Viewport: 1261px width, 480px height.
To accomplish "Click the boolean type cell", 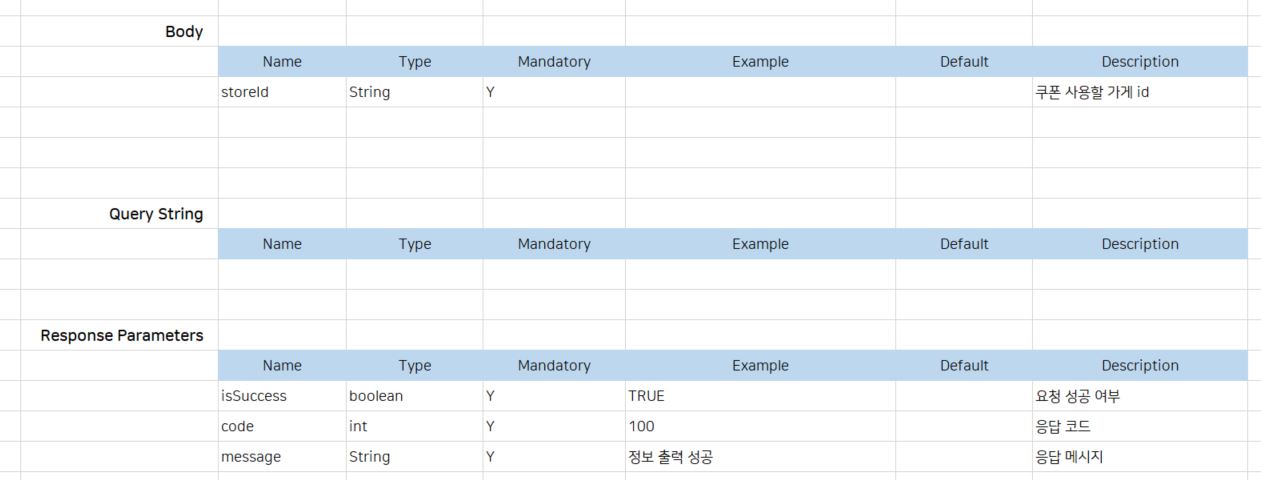I will coord(414,396).
